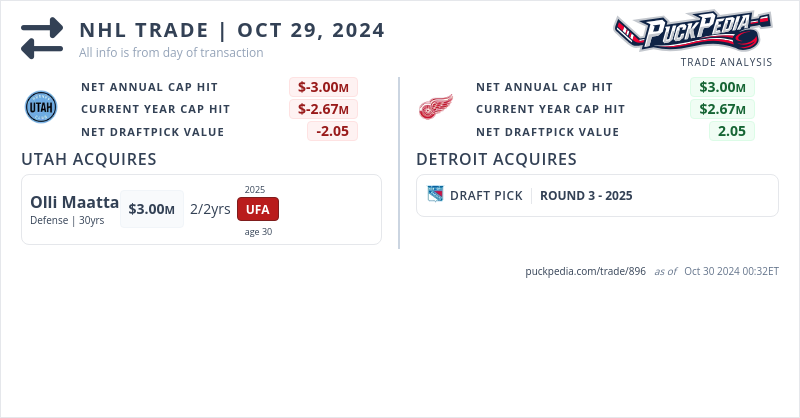
Task: Click the PuckPedia logo
Action: tap(692, 31)
